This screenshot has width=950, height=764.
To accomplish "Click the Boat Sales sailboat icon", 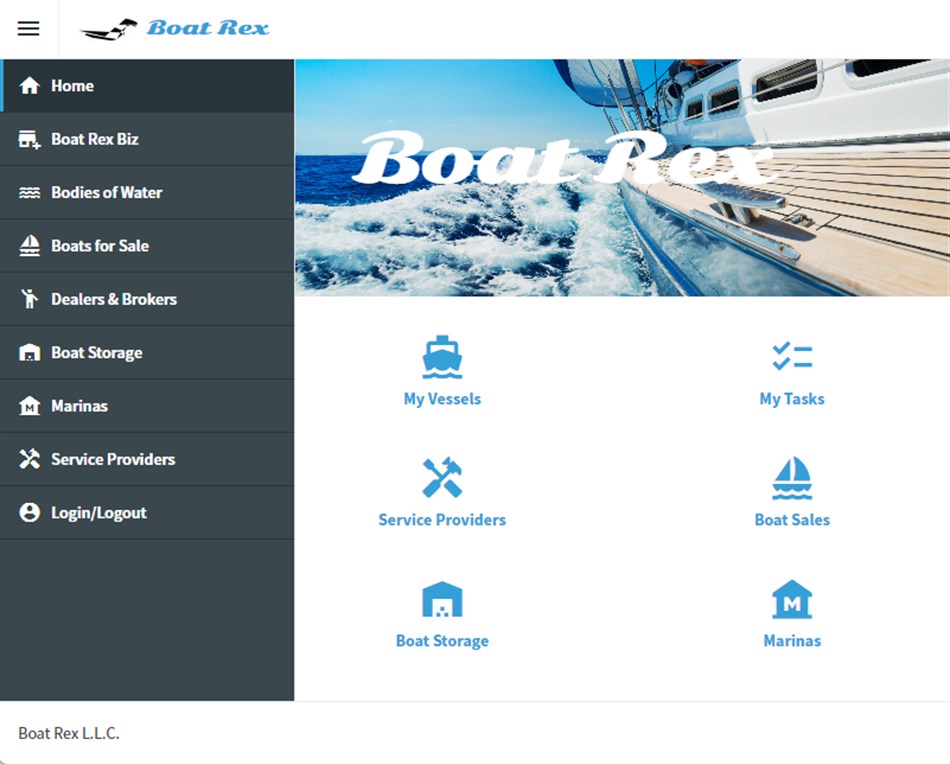I will pyautogui.click(x=792, y=477).
